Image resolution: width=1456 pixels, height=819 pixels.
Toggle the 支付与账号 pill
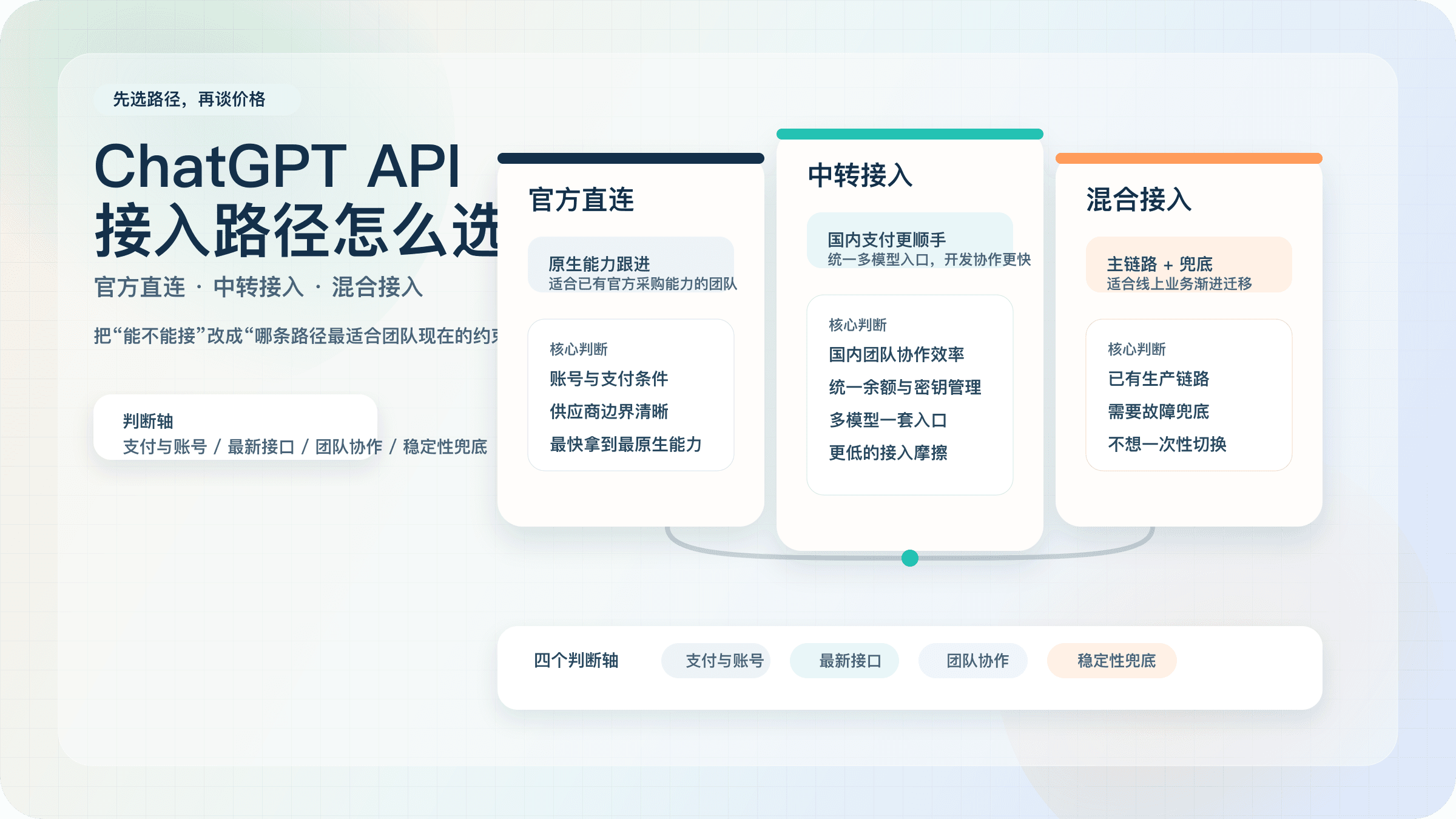pos(716,661)
